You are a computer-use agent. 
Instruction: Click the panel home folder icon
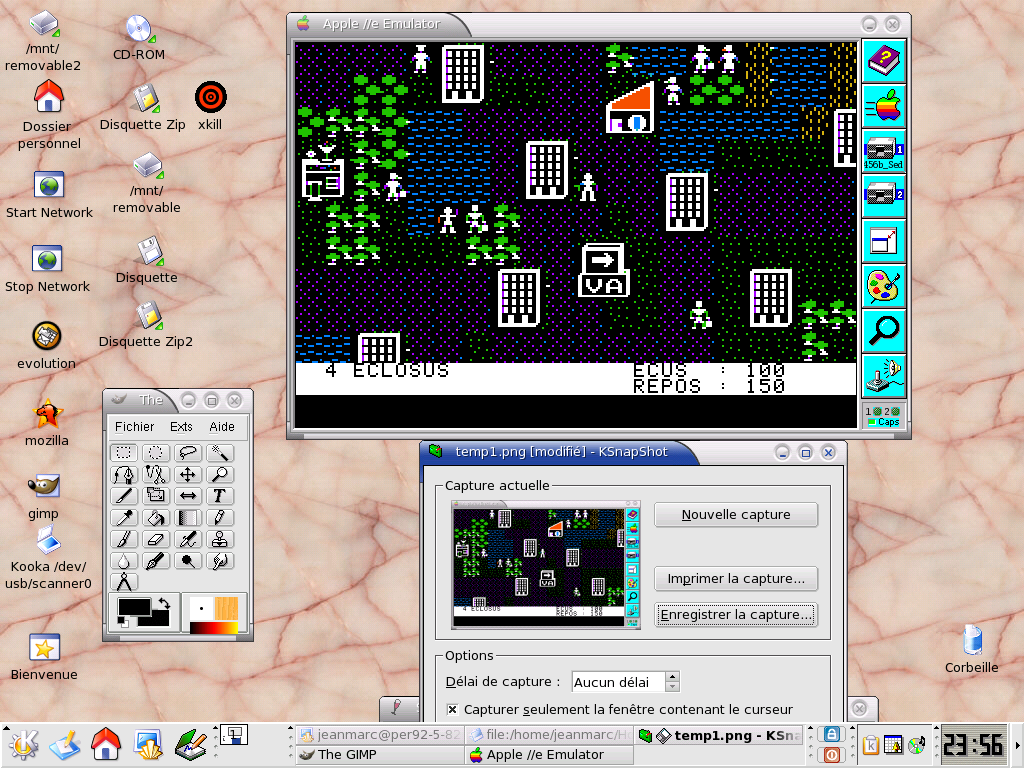coord(106,744)
